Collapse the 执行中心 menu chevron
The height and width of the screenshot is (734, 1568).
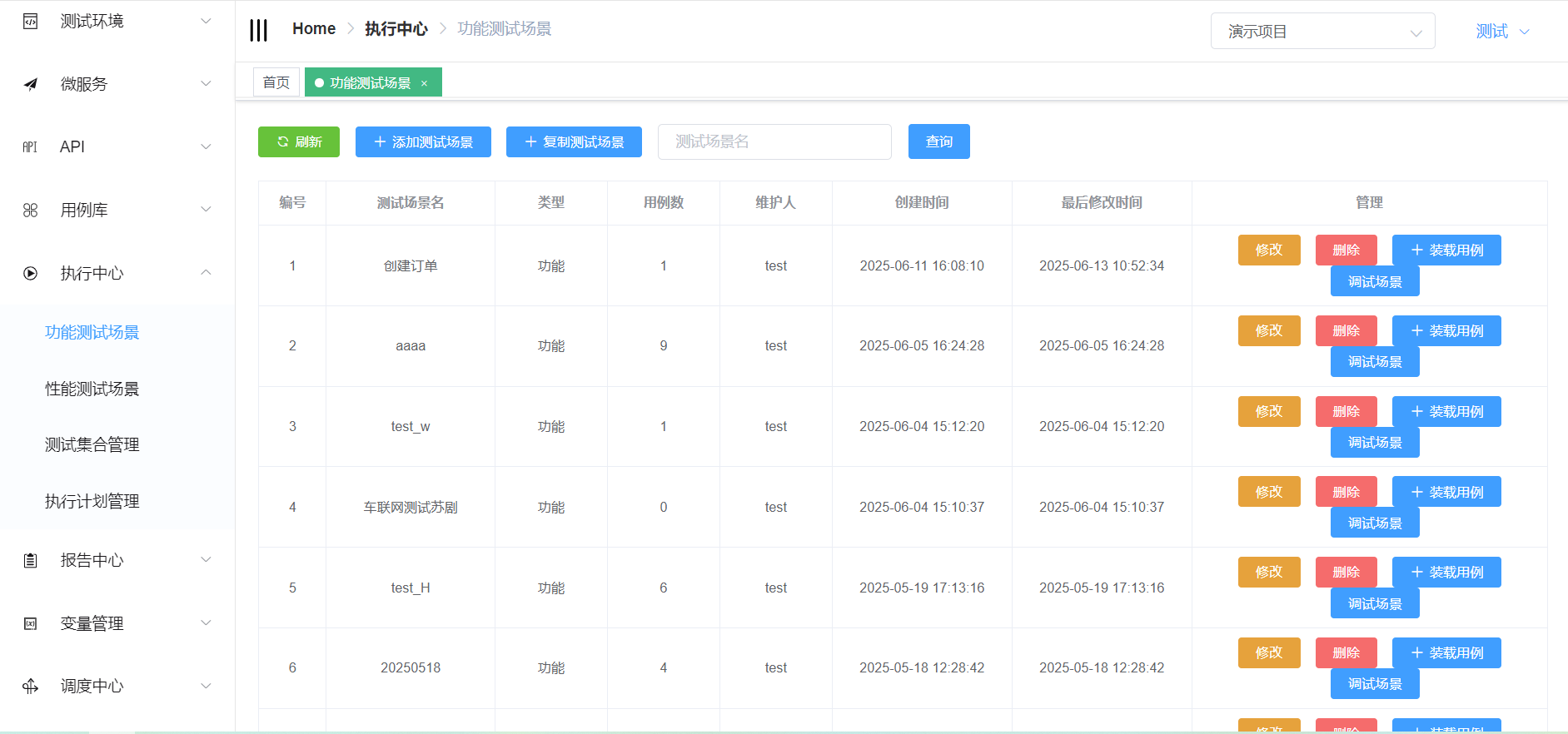[206, 273]
